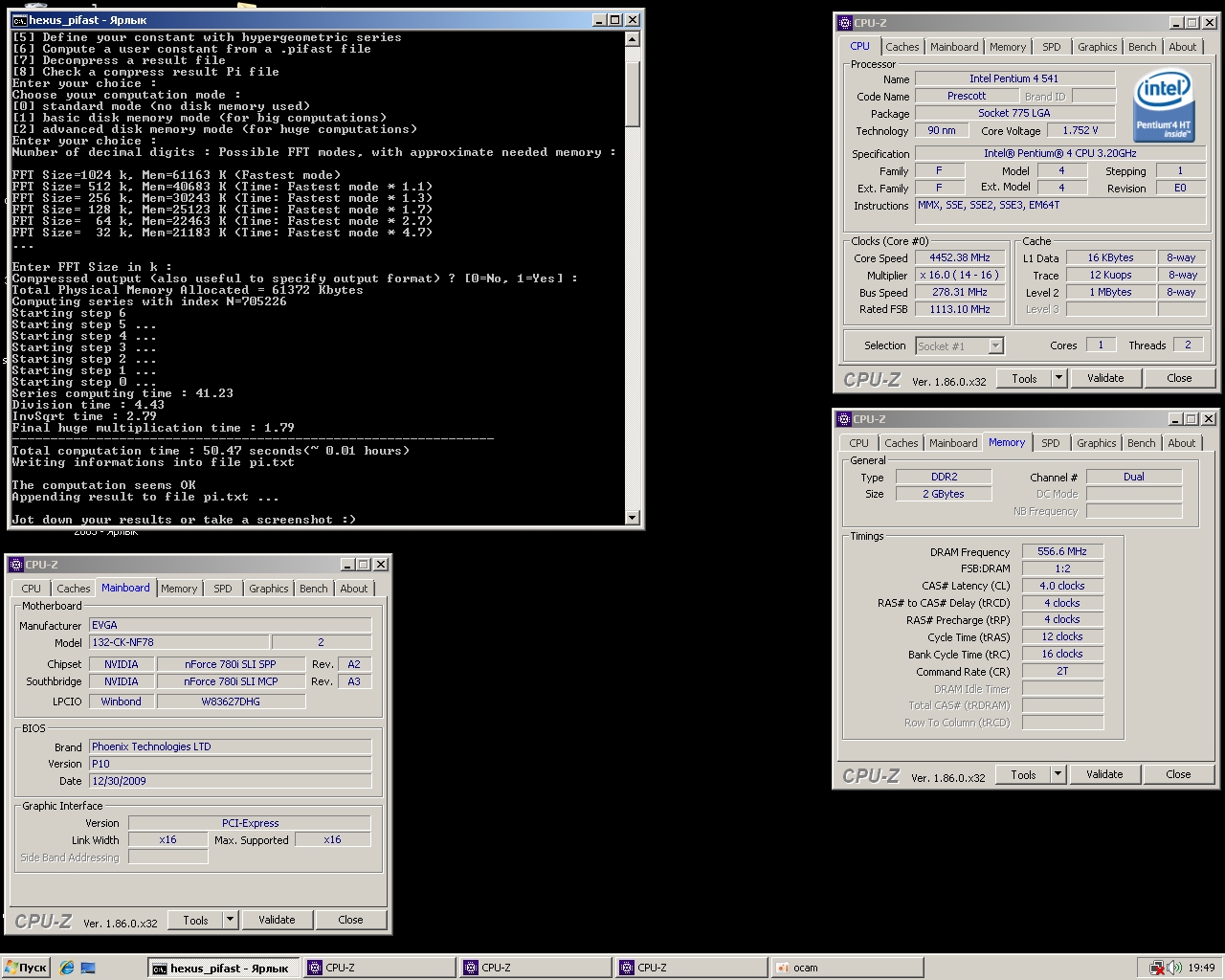Click the Intel Pentium 4 HT logo
The height and width of the screenshot is (980, 1225).
1163,104
